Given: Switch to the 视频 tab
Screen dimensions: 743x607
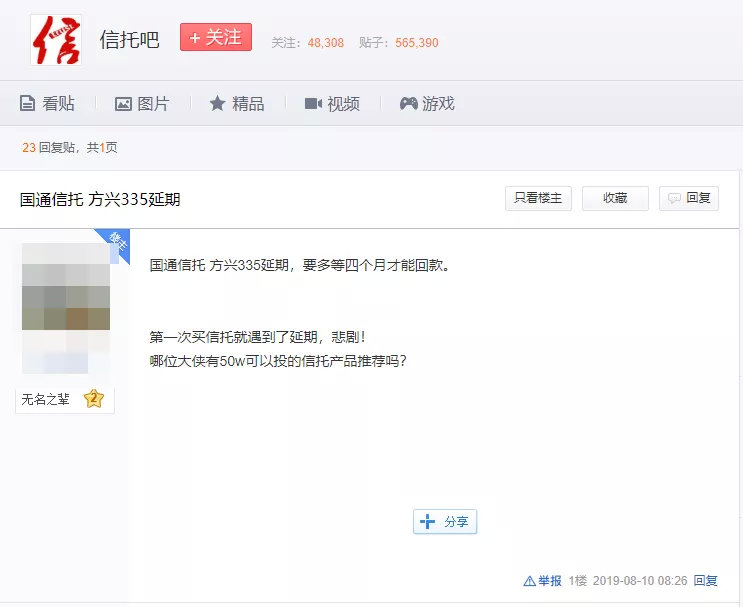Looking at the screenshot, I should pos(332,103).
